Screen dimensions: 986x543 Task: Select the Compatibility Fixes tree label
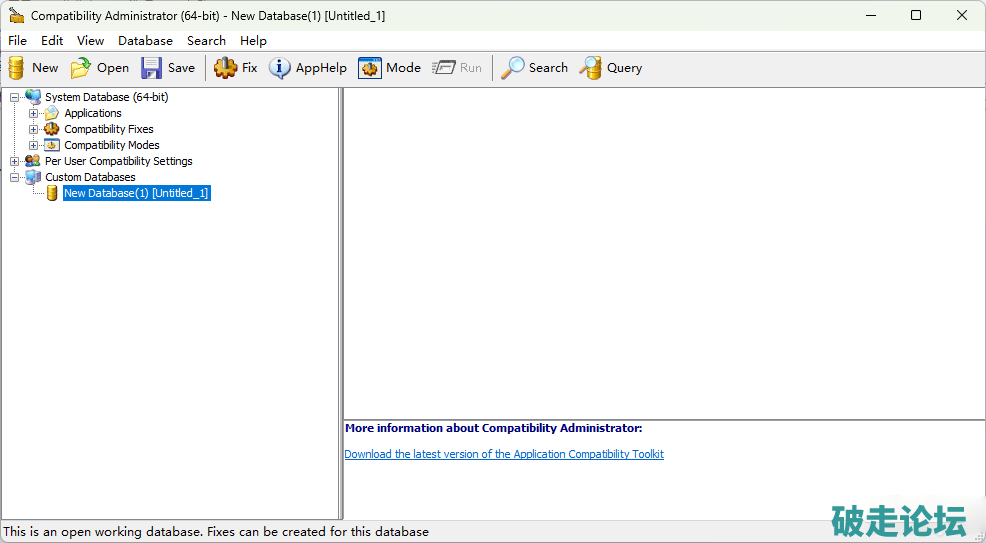109,129
